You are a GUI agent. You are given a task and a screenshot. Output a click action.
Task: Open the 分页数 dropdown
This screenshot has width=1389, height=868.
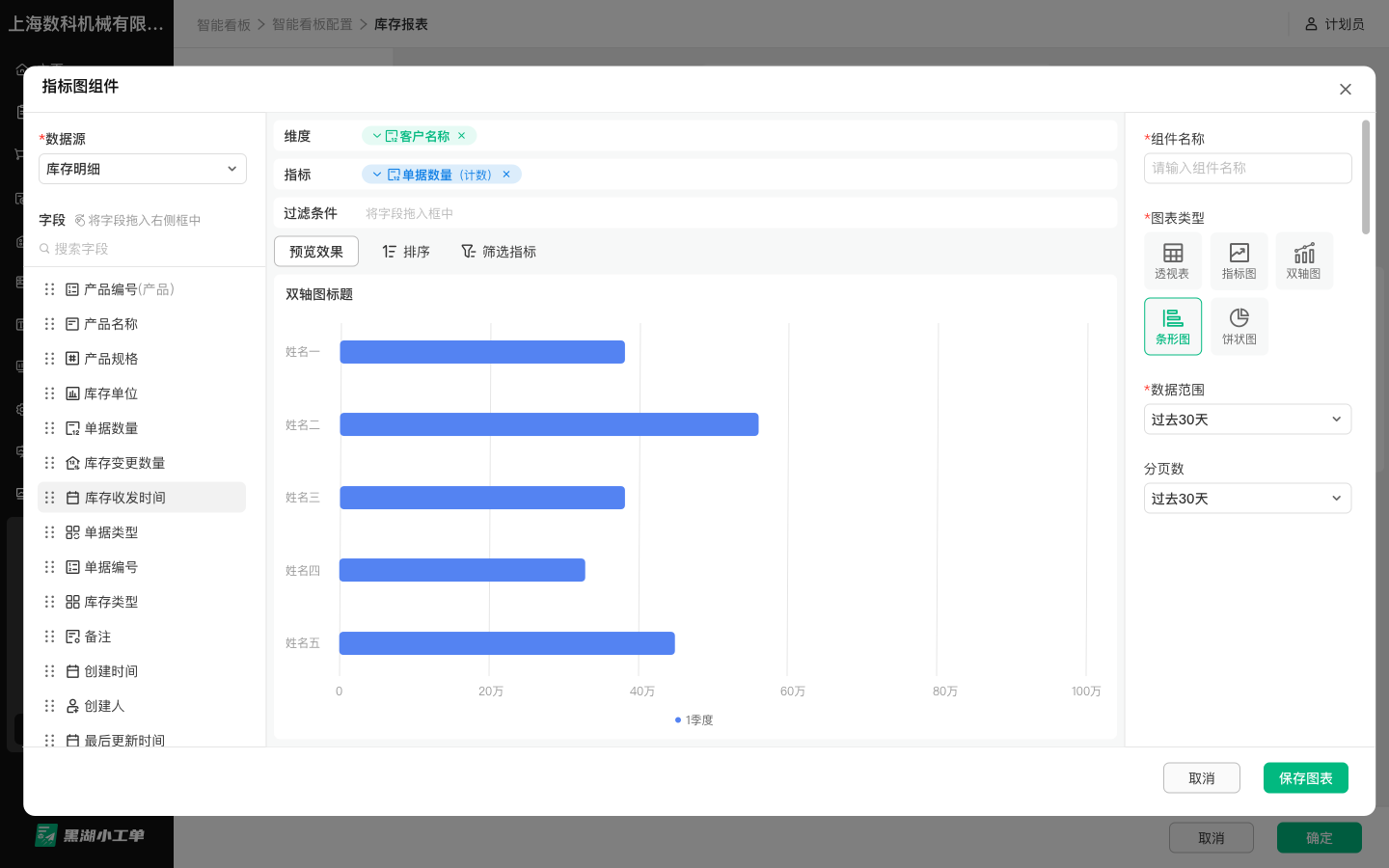pyautogui.click(x=1247, y=498)
